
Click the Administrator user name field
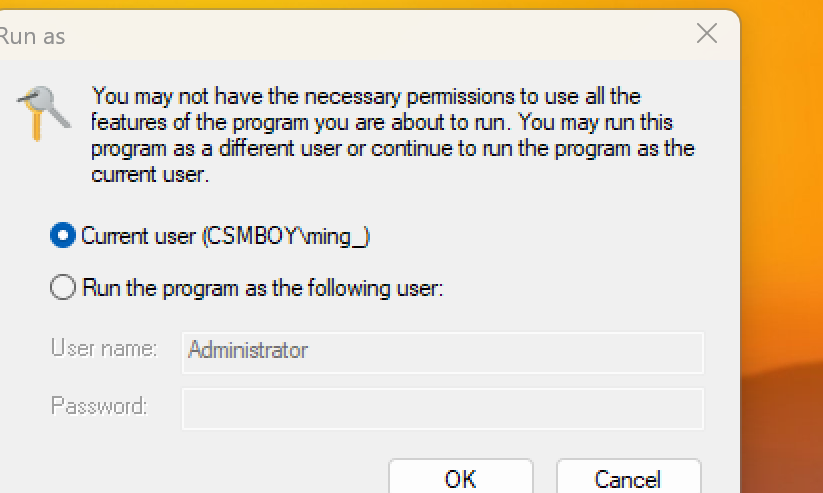click(442, 352)
